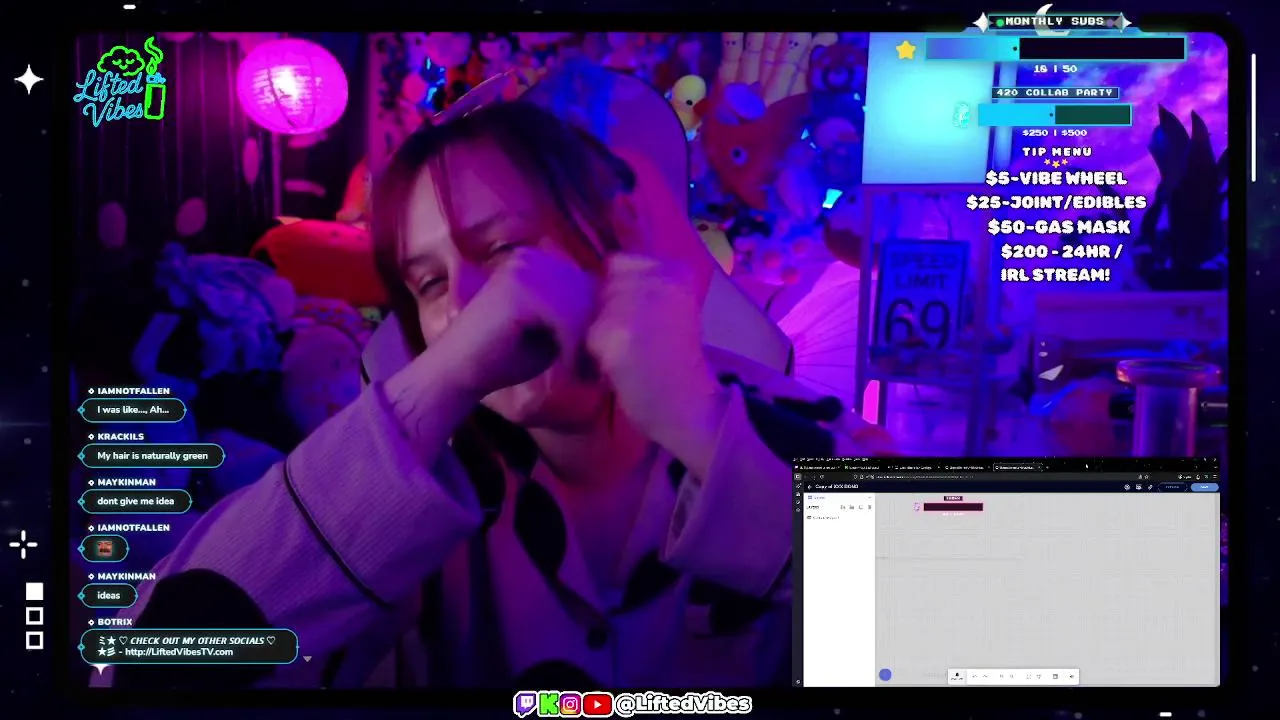Click the vertical scrollbar at the right edge
This screenshot has width=1280, height=720.
pos(1255,118)
